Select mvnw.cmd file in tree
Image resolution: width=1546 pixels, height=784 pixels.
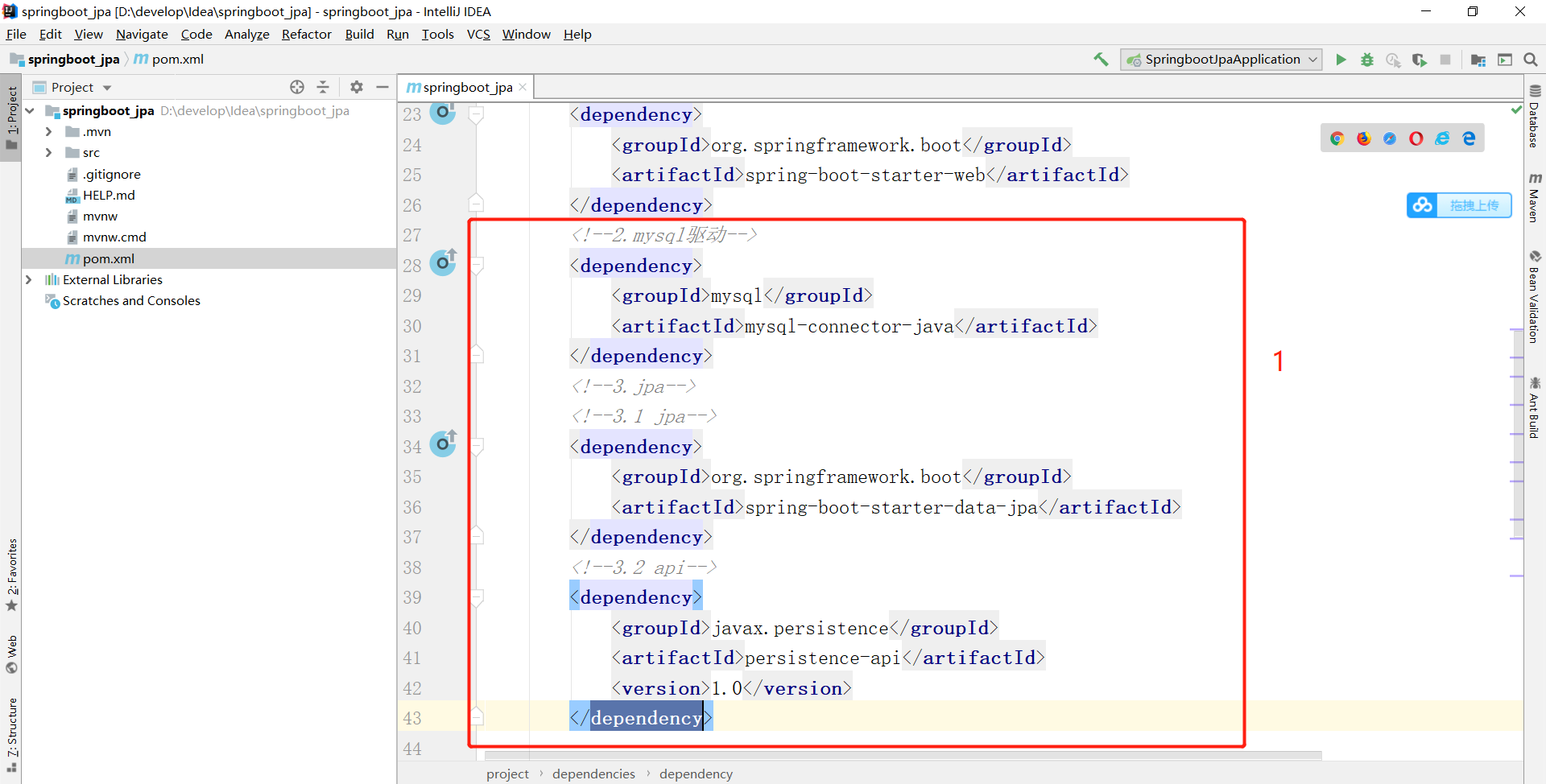tap(209, 237)
